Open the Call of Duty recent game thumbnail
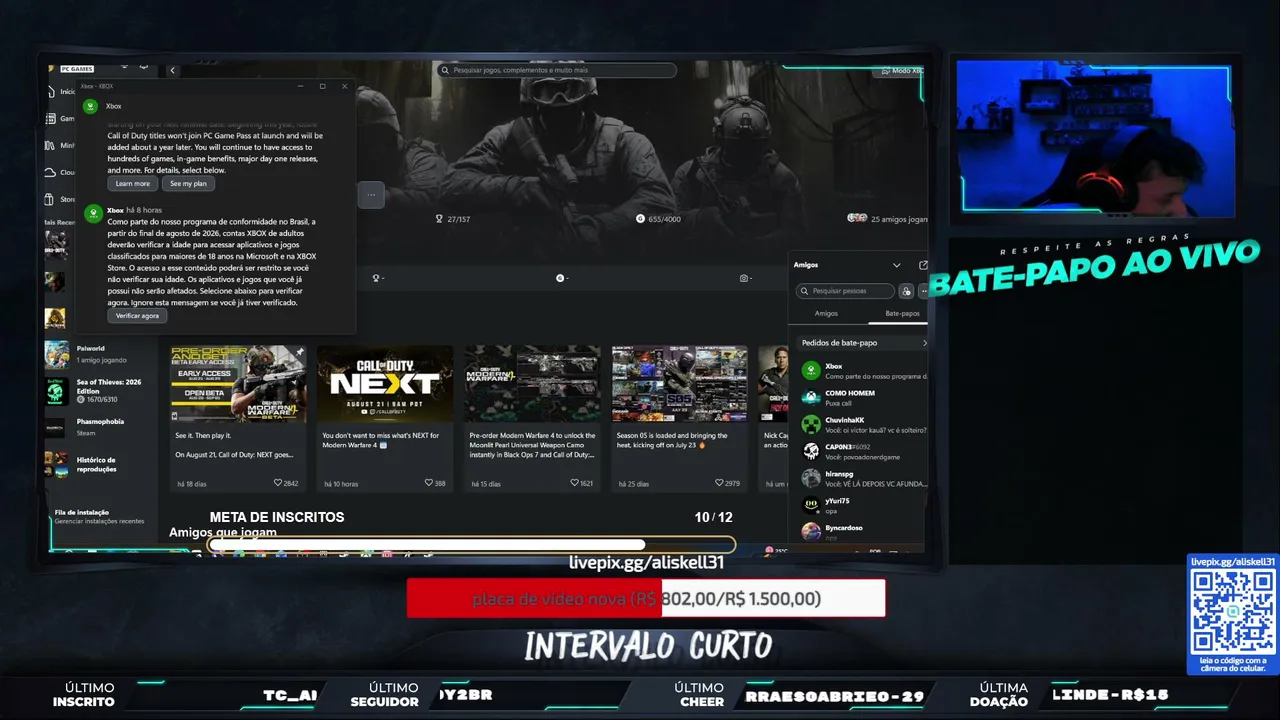The height and width of the screenshot is (720, 1280). 56,246
